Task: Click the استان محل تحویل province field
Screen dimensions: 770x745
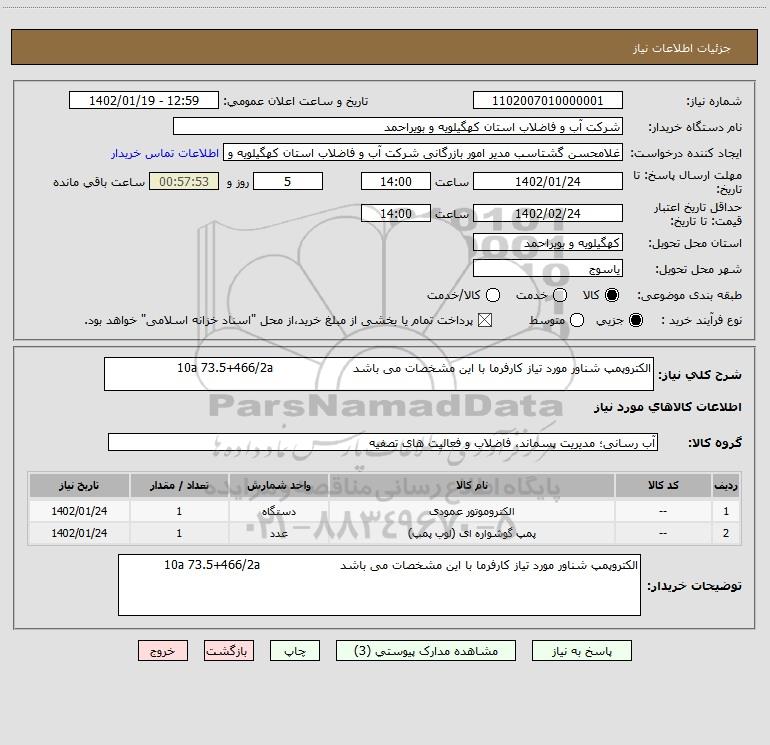Action: tap(548, 243)
